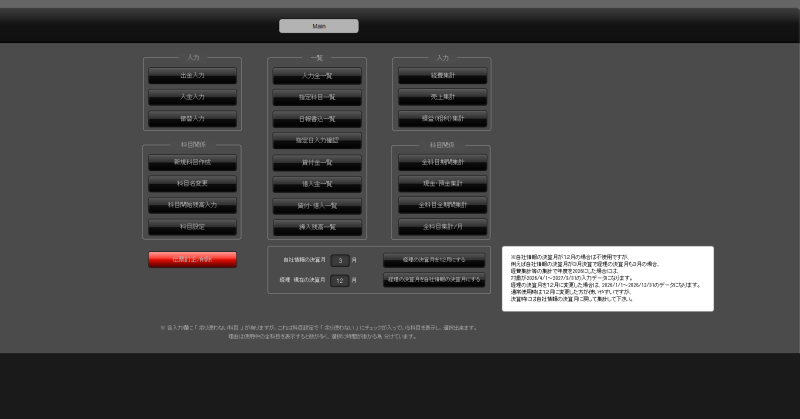Open 振替入力 (transfer entry)
Image resolution: width=800 pixels, height=419 pixels.
click(192, 118)
